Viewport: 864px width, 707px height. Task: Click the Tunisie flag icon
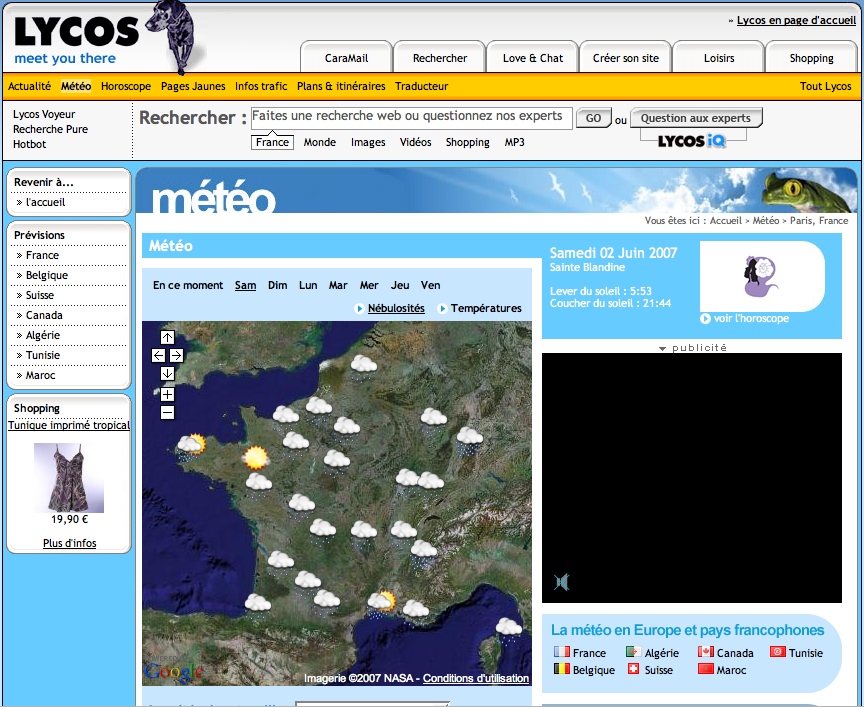point(777,652)
